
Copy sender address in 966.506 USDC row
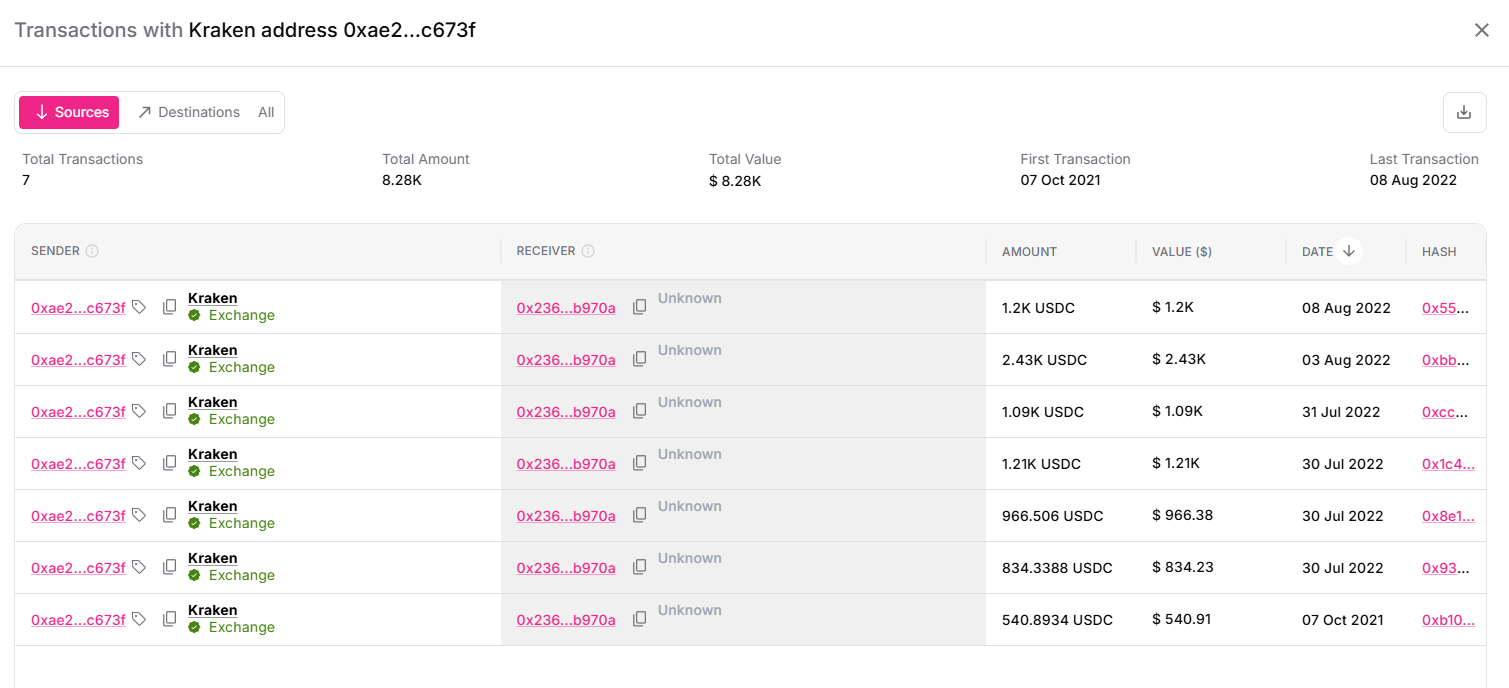[x=170, y=515]
